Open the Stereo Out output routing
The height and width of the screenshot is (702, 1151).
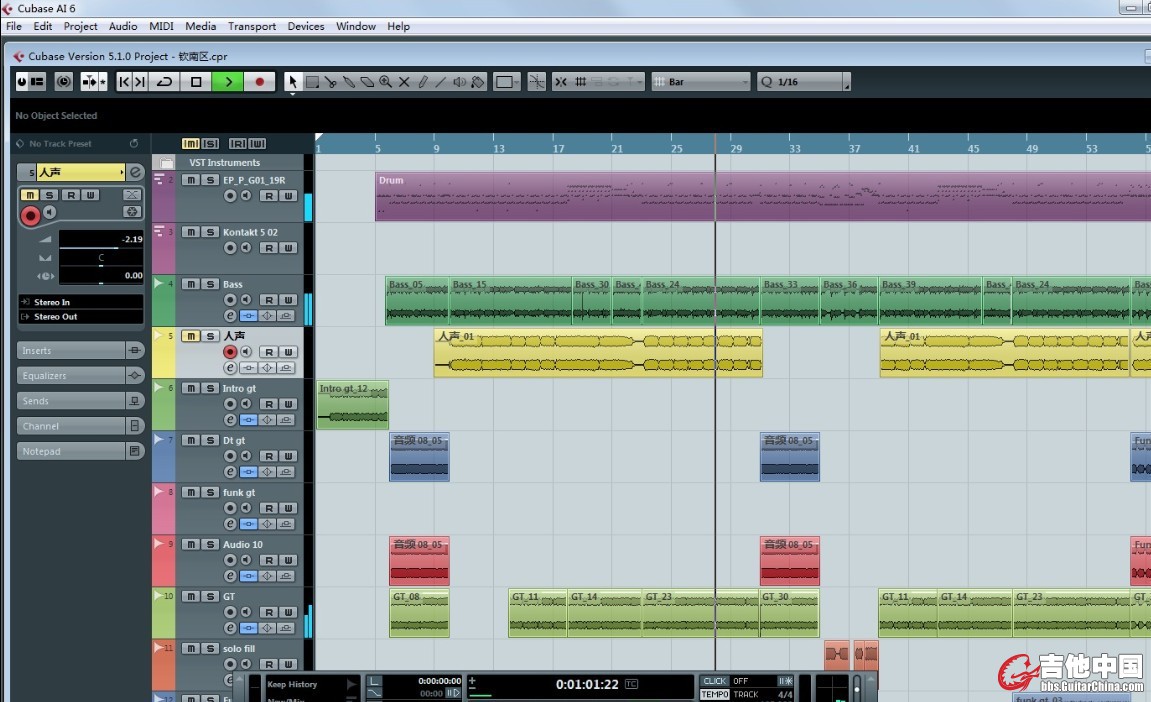tap(81, 316)
